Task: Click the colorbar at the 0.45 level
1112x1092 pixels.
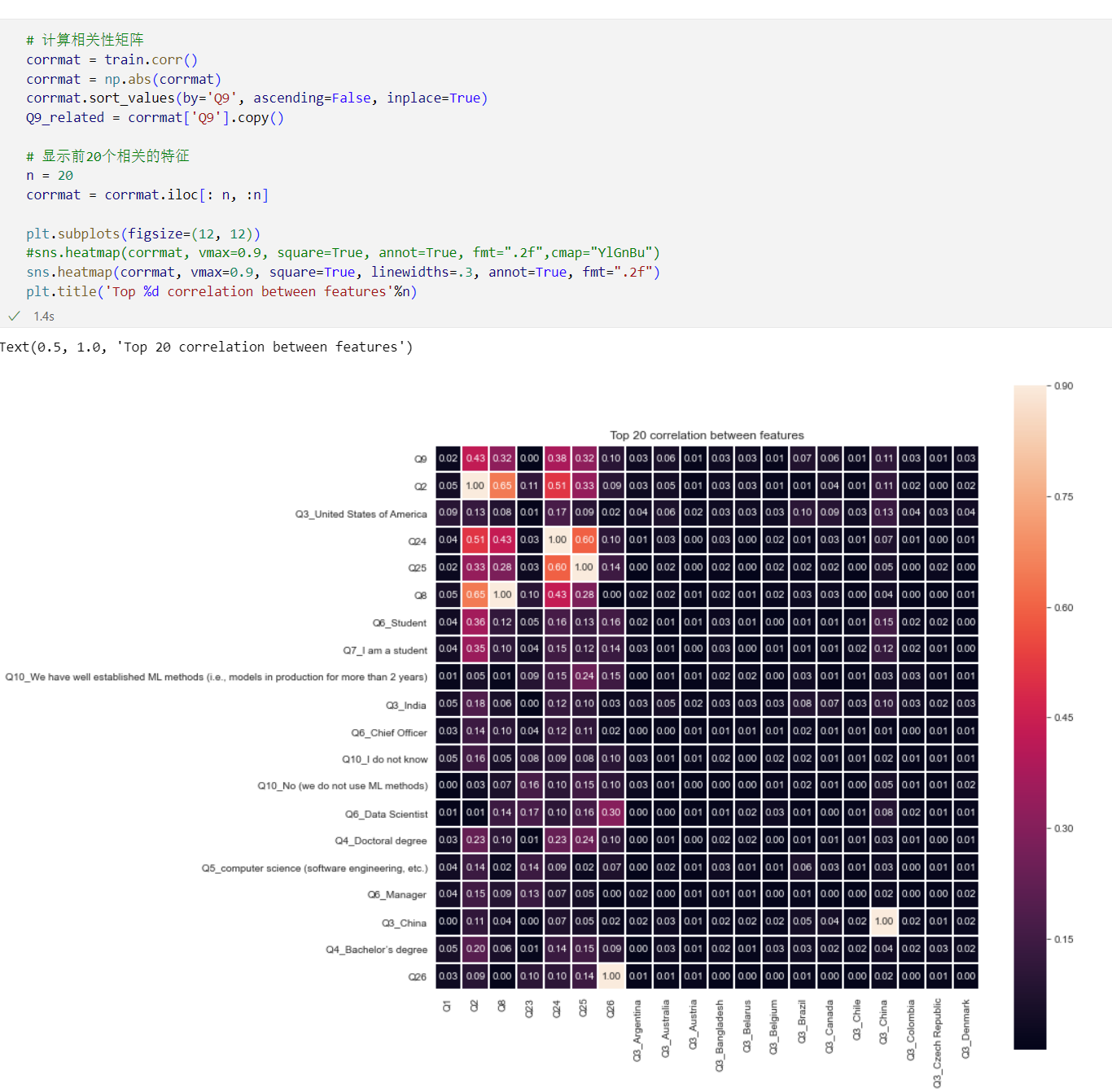Action: [1030, 718]
